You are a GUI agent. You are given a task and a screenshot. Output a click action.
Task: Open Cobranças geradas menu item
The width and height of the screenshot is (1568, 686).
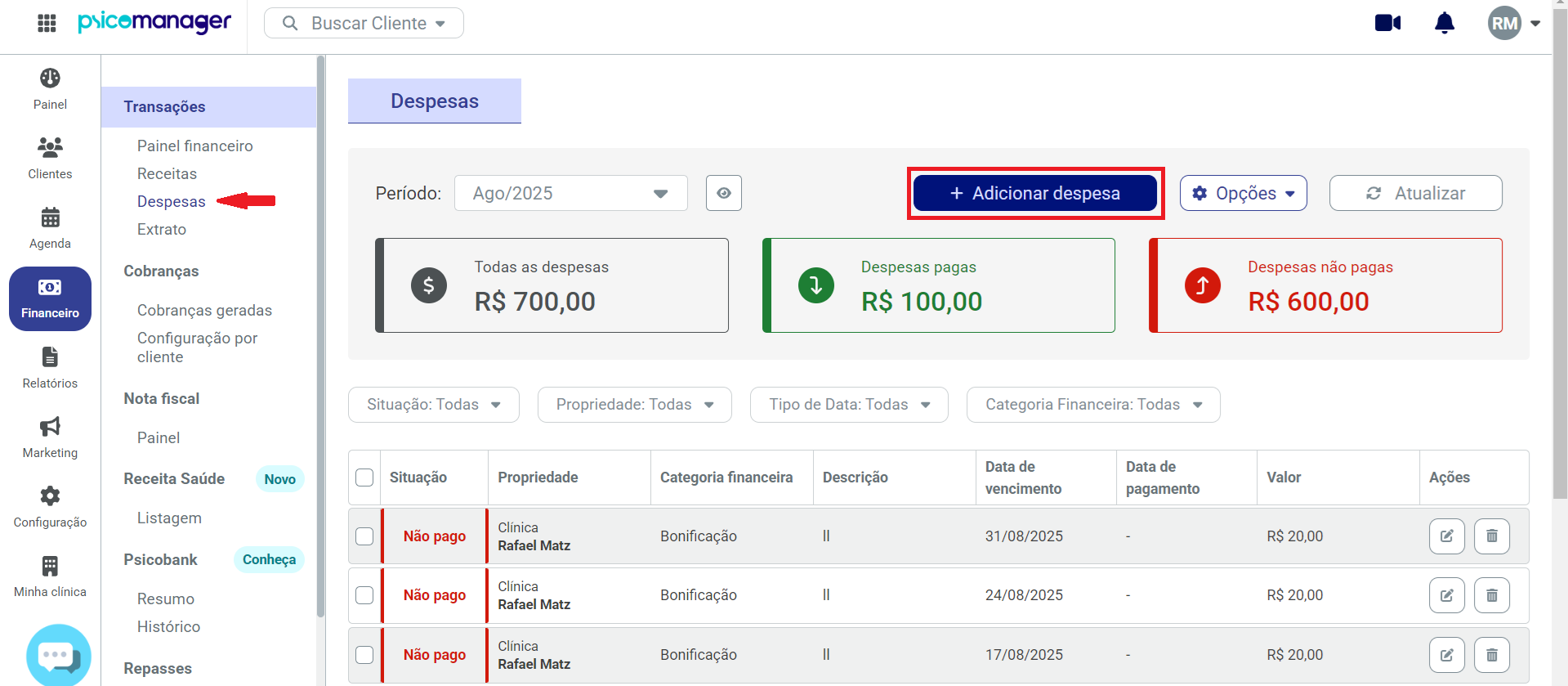click(x=204, y=310)
